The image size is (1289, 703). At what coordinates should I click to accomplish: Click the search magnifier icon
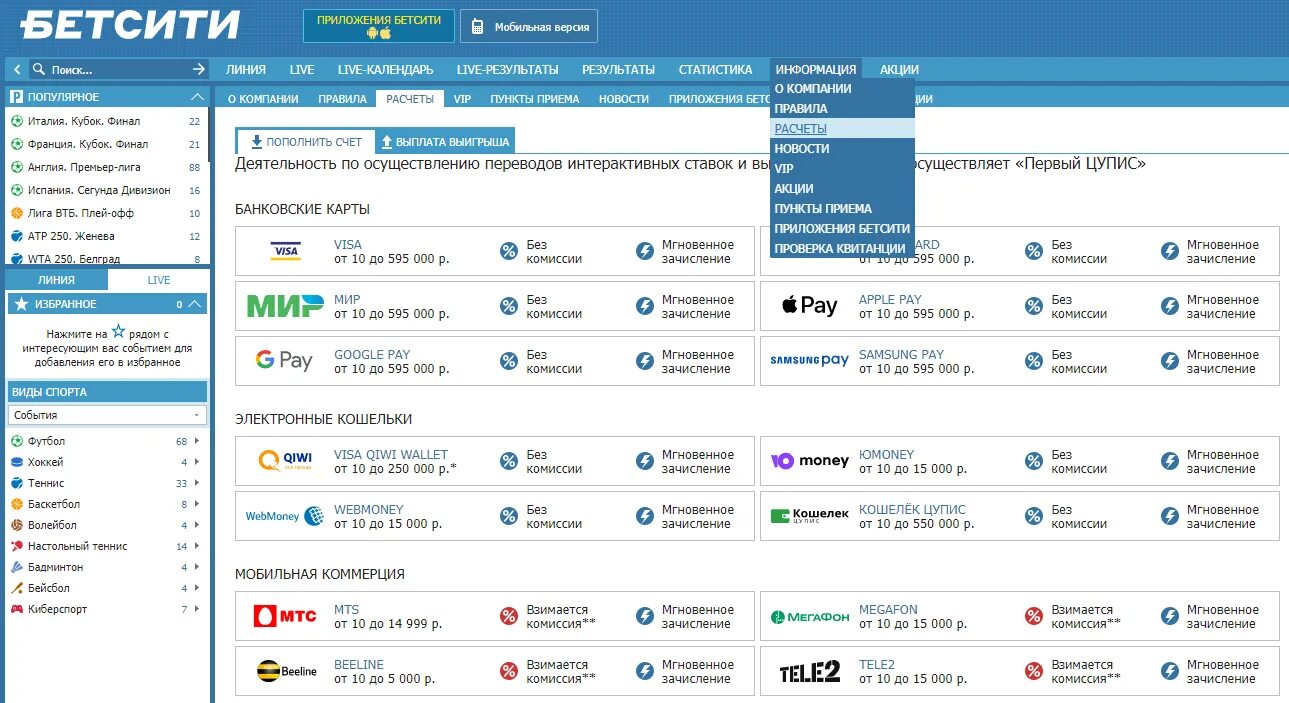pyautogui.click(x=39, y=69)
